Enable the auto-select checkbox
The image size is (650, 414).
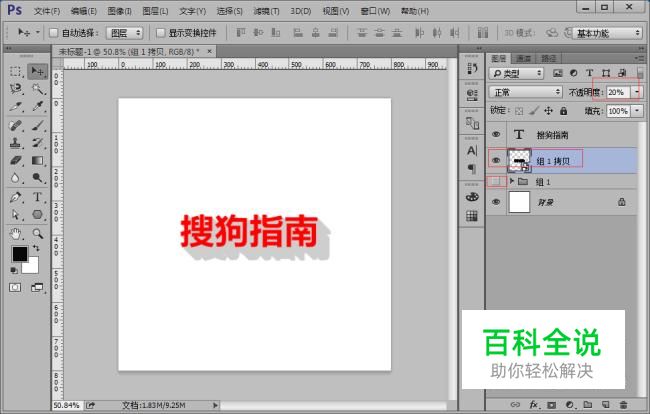(53, 33)
